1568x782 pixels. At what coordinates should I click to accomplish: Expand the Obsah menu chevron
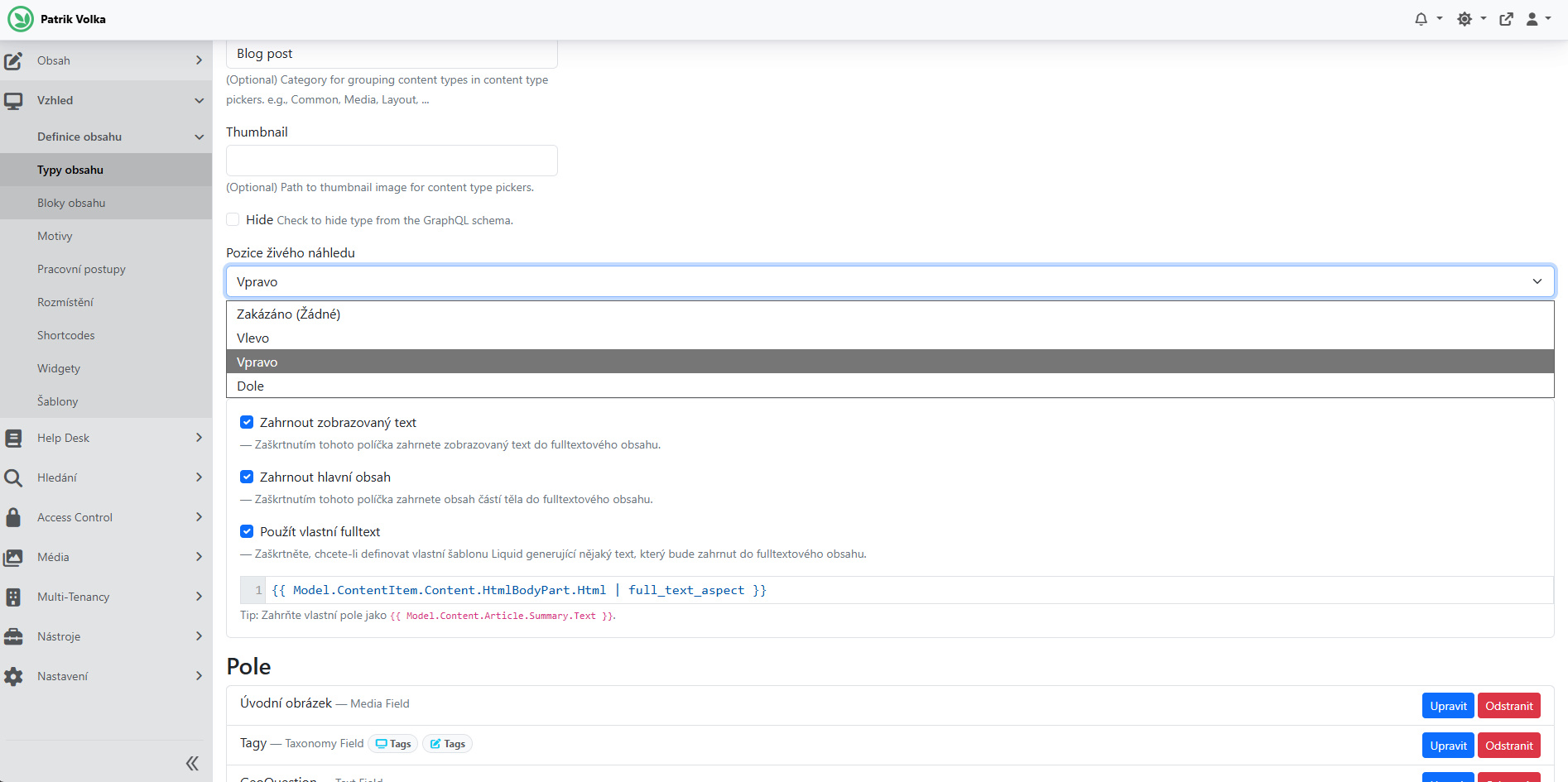pos(199,60)
